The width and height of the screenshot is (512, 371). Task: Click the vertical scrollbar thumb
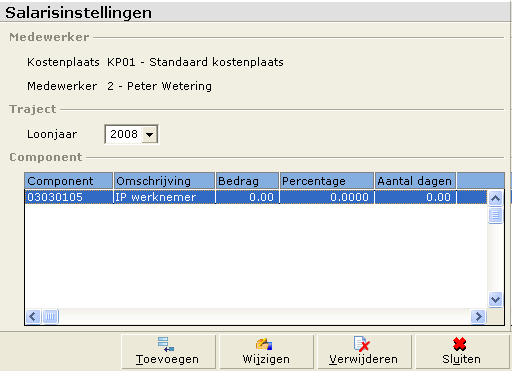coord(495,215)
